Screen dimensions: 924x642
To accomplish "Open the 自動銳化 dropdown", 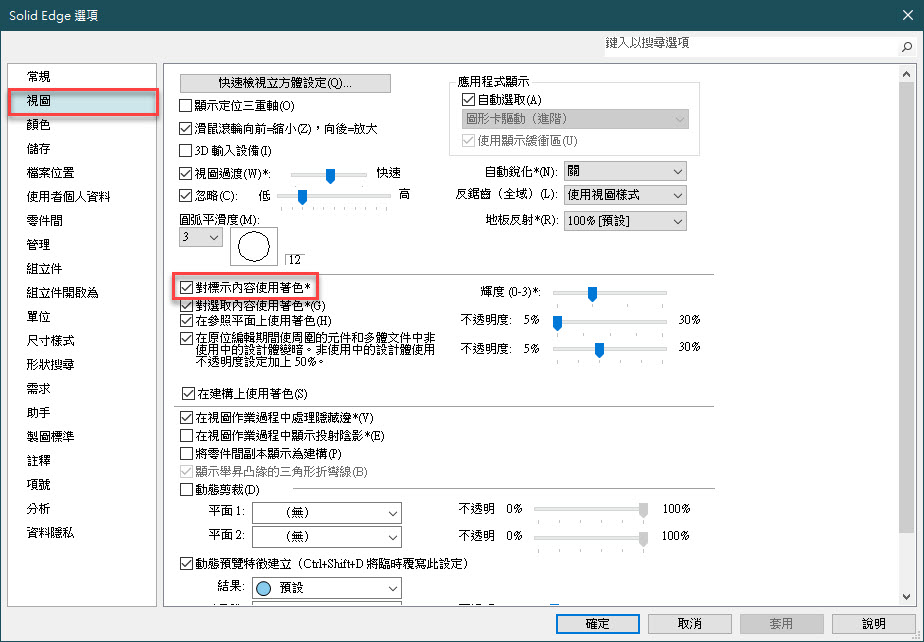I will pos(625,172).
